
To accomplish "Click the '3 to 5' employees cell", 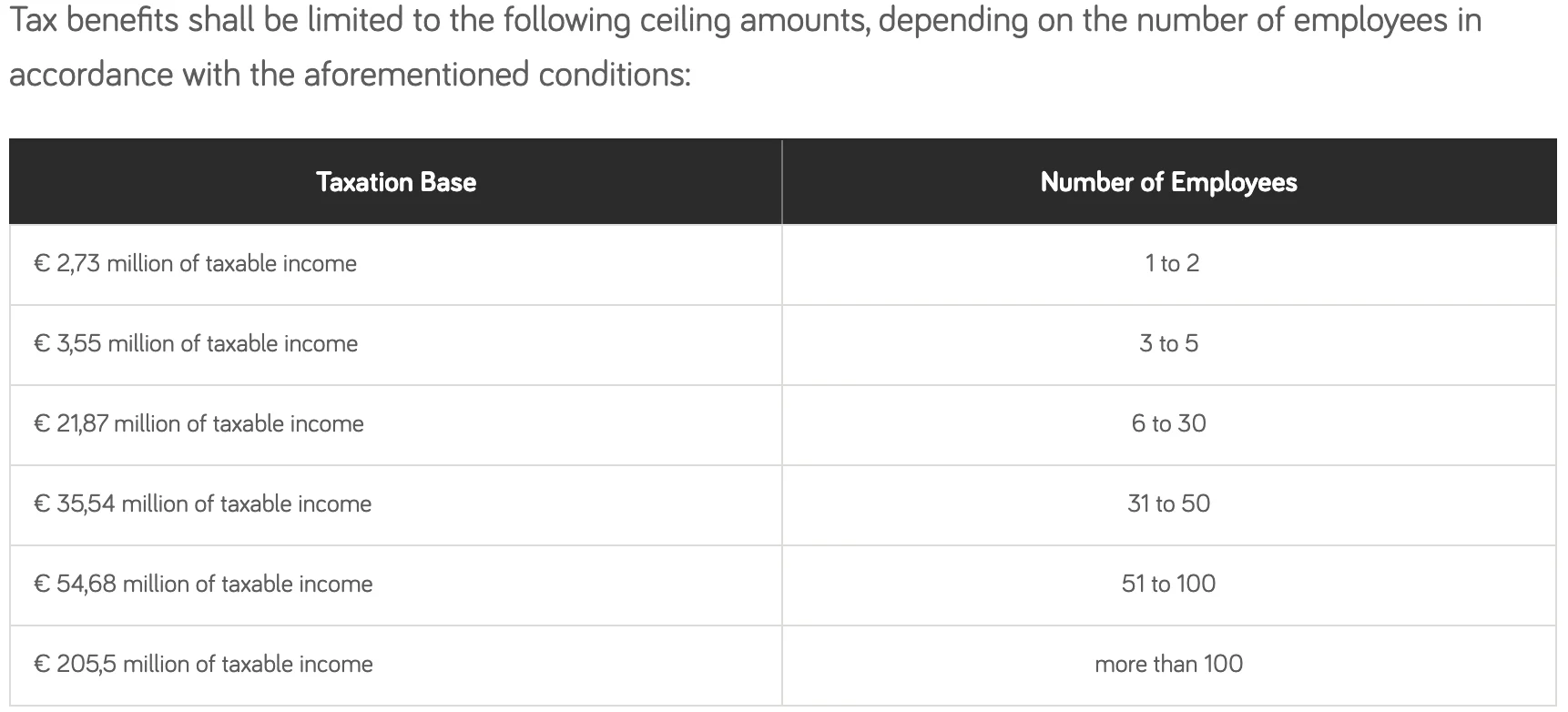I will 1169,344.
